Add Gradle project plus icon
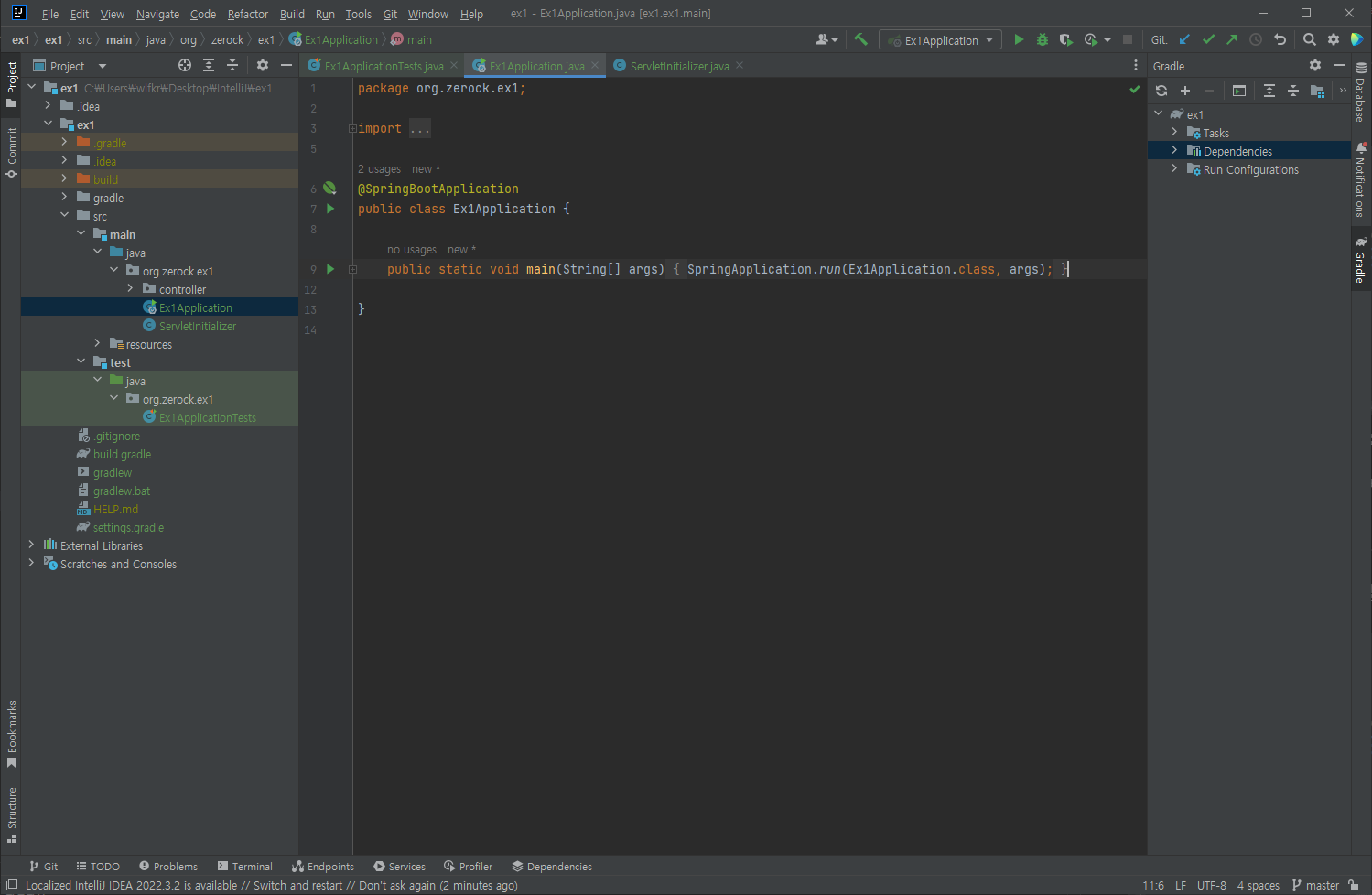Image resolution: width=1372 pixels, height=895 pixels. point(1185,91)
